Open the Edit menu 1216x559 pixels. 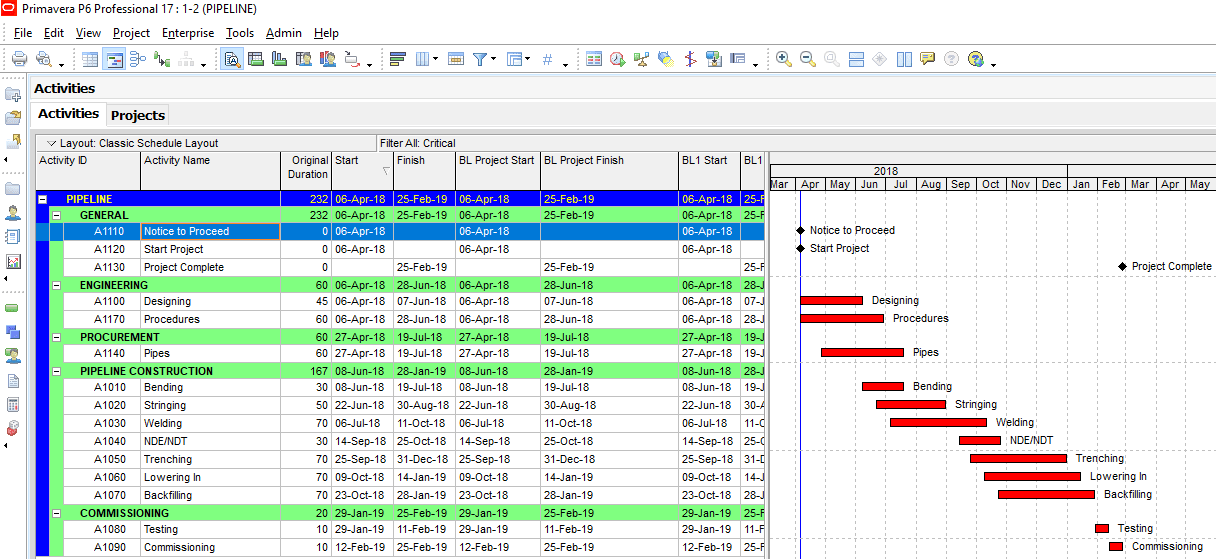click(x=54, y=33)
